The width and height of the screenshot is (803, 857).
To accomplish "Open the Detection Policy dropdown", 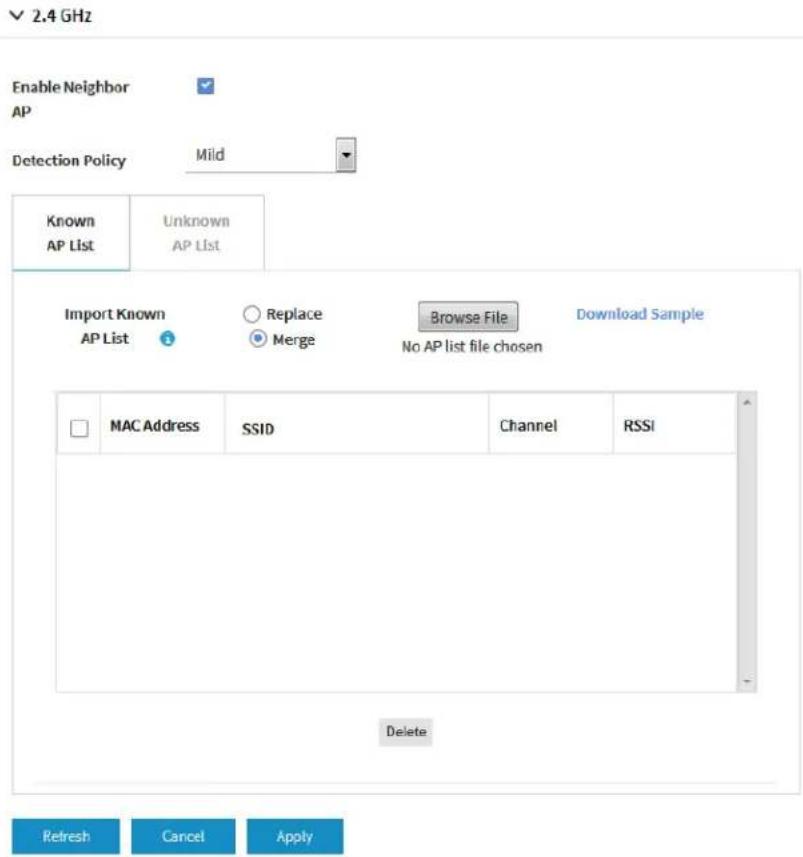I will 271,155.
